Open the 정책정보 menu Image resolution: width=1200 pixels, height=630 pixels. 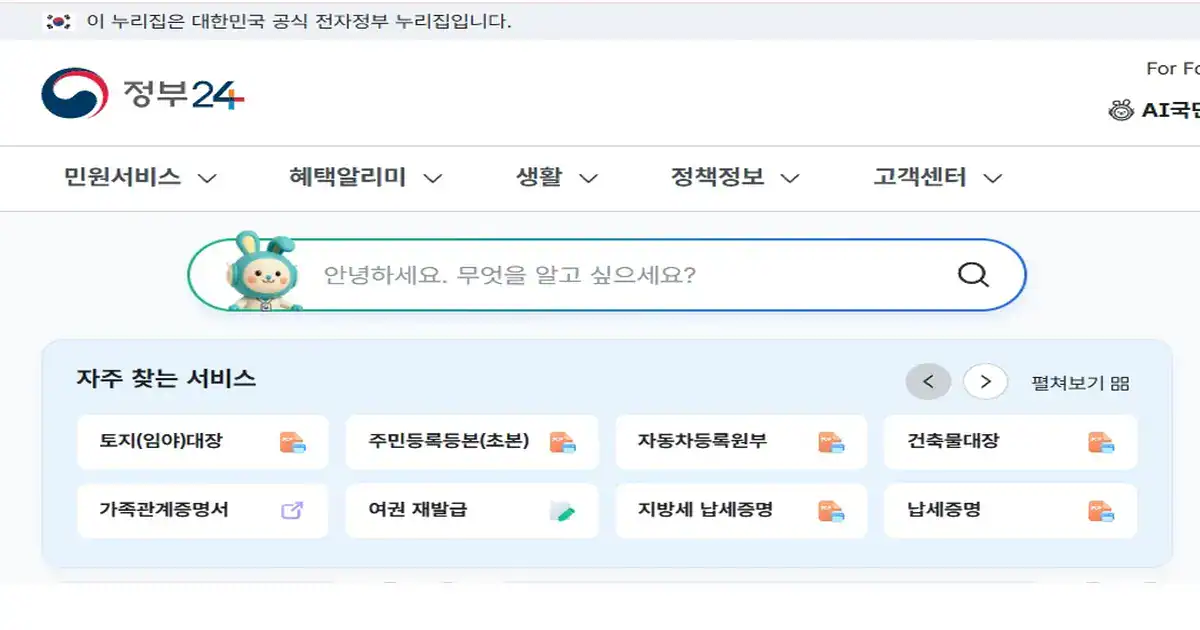735,178
